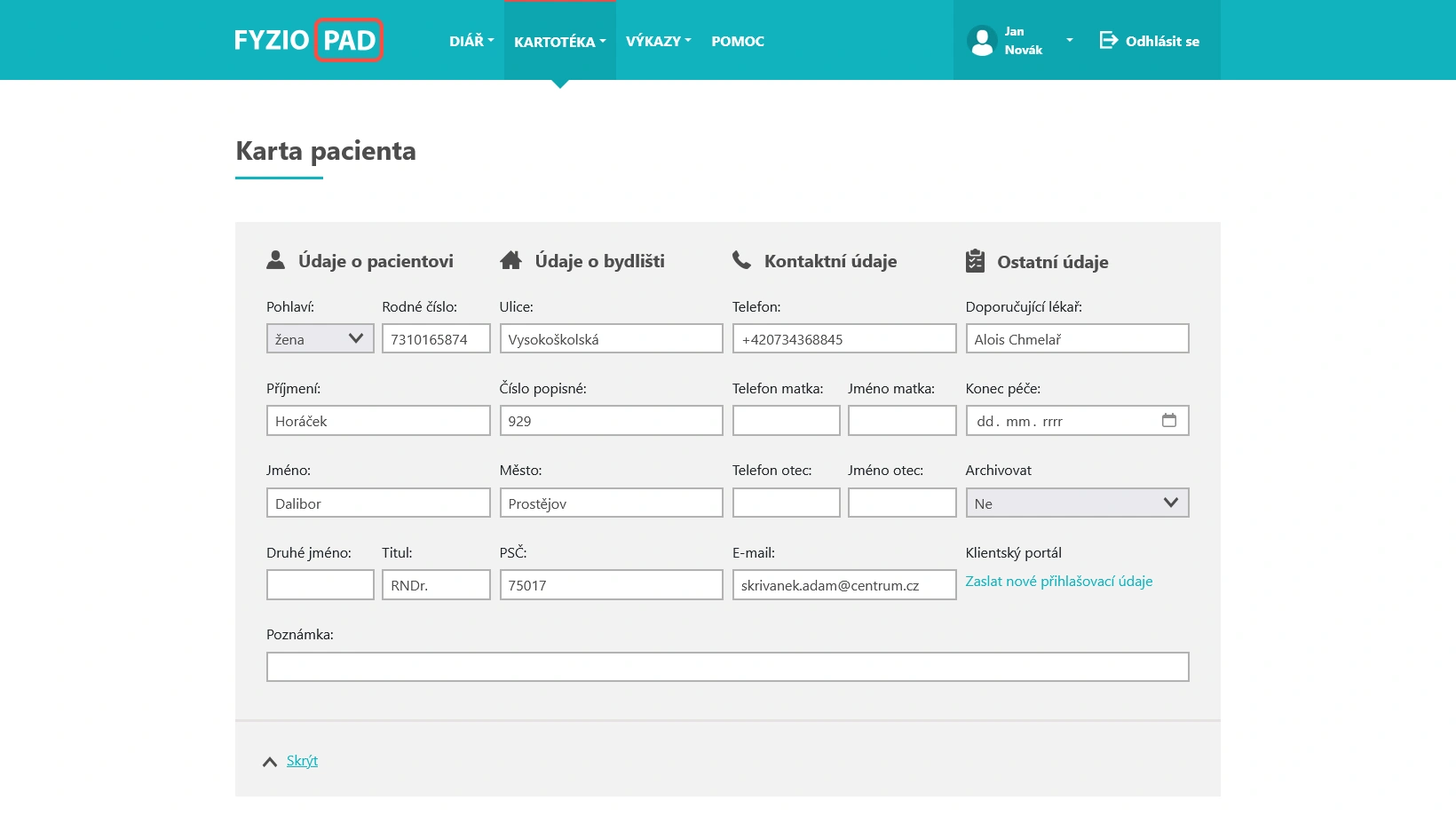
Task: Open the VÝKAZY dropdown menu
Action: click(x=658, y=41)
